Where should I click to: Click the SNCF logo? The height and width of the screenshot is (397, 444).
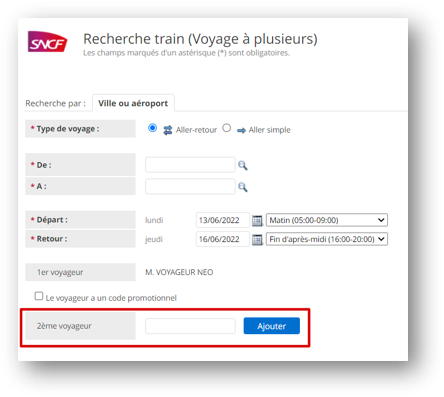[47, 42]
